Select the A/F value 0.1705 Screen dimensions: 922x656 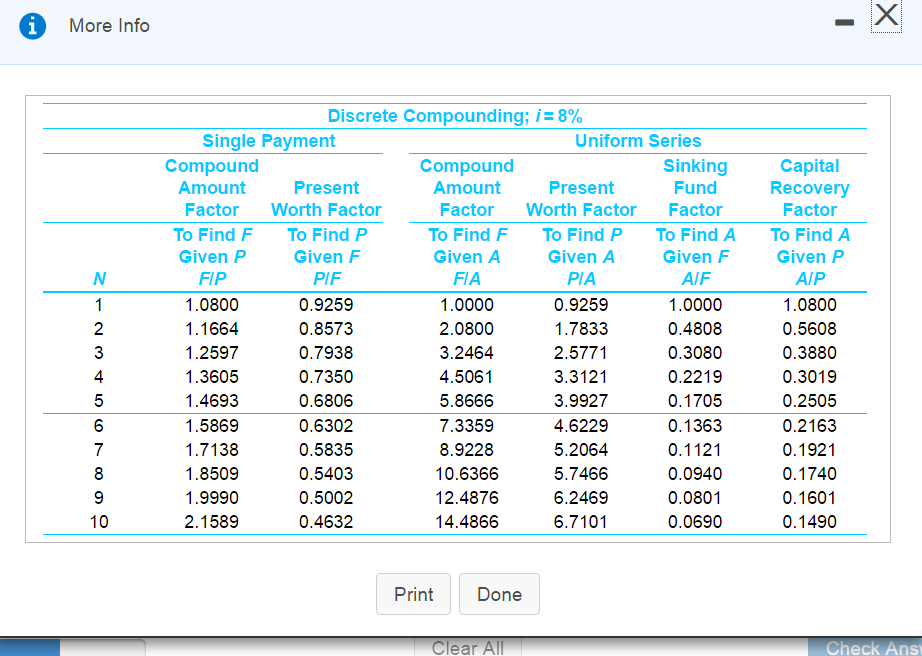[695, 401]
